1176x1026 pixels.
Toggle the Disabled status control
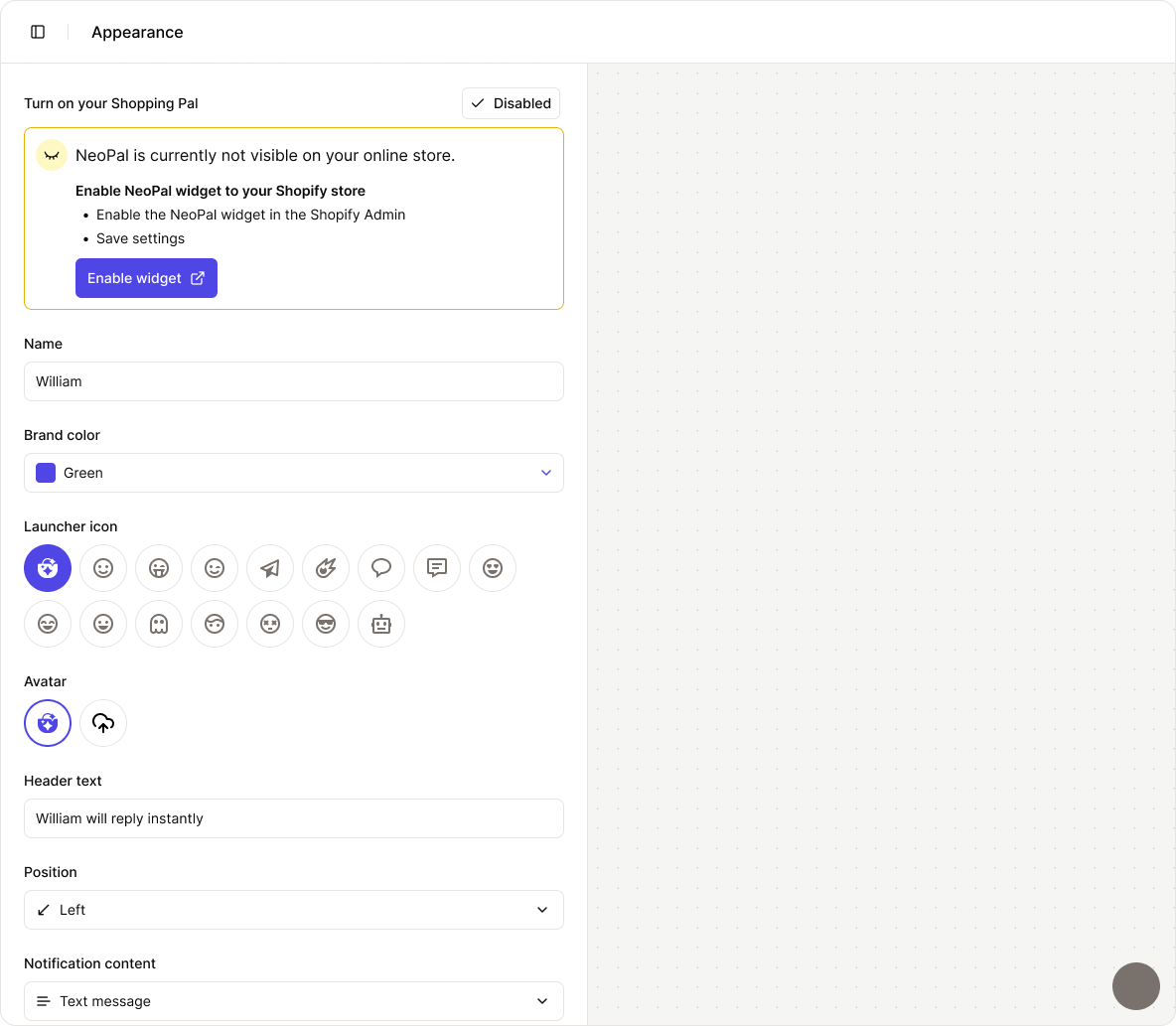511,103
